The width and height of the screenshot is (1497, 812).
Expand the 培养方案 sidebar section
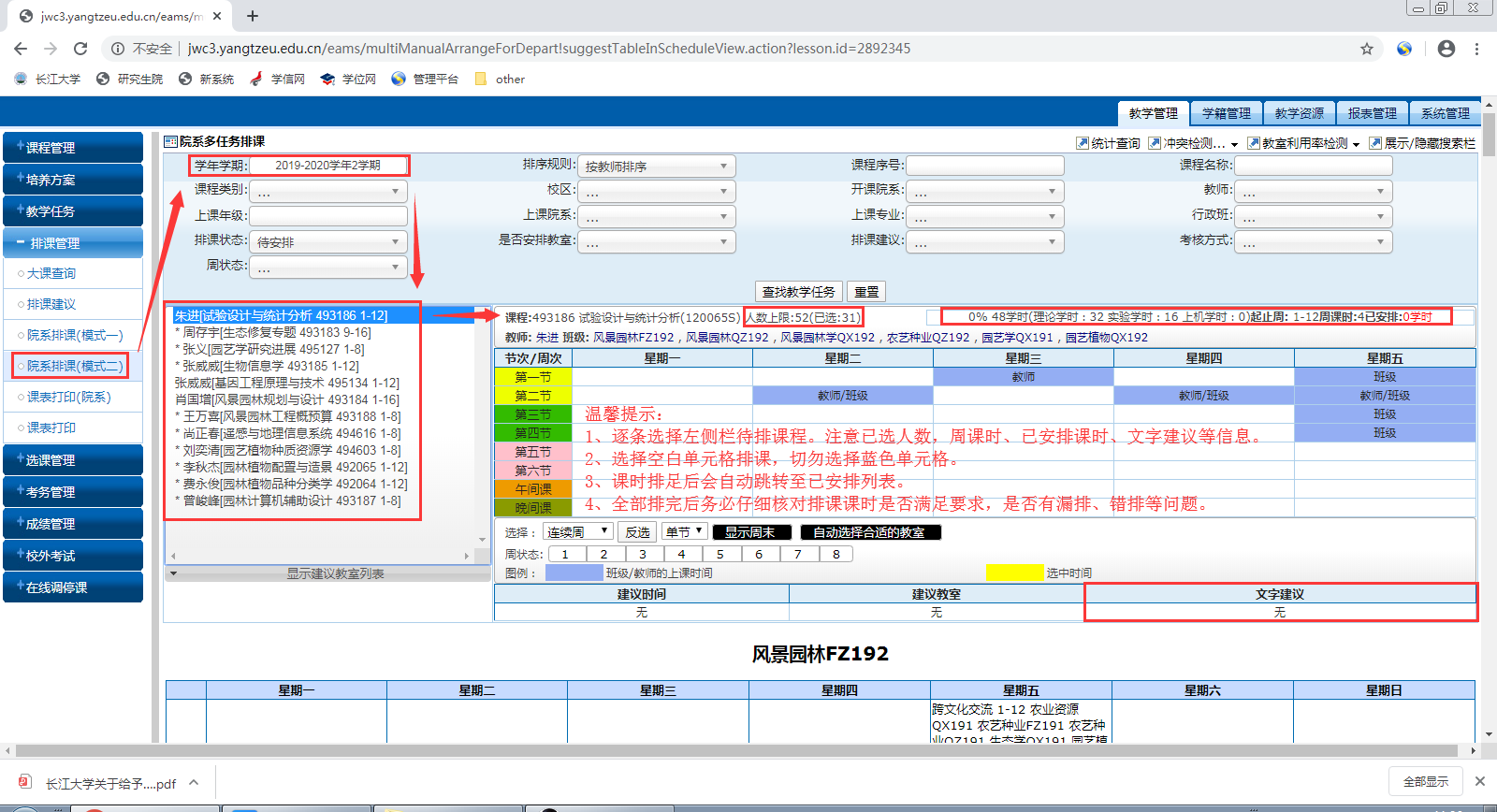(x=73, y=180)
